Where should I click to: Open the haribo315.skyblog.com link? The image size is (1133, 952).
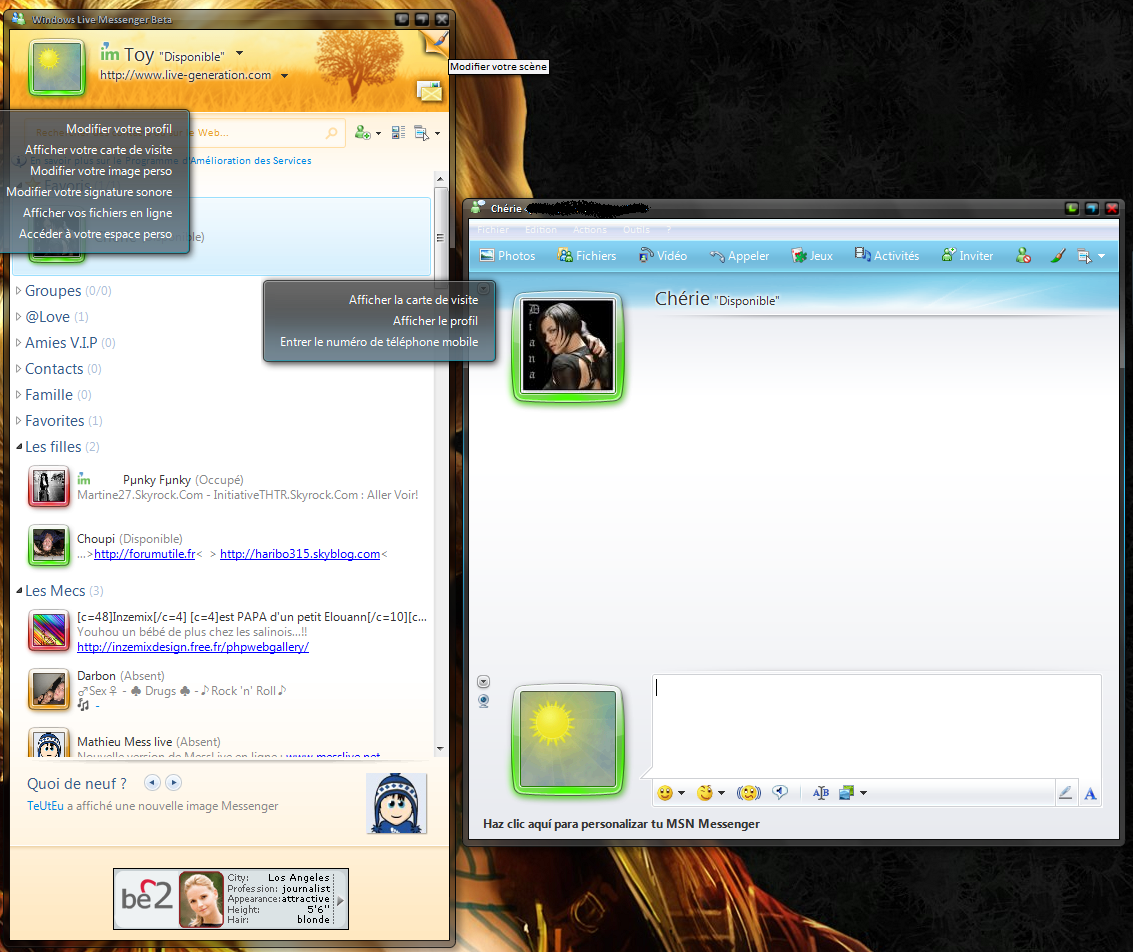click(x=300, y=554)
